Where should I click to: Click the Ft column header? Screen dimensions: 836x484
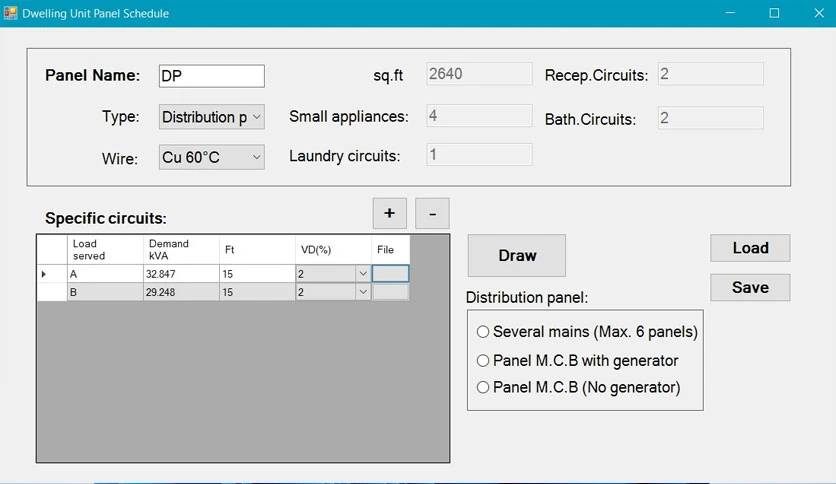coord(258,249)
